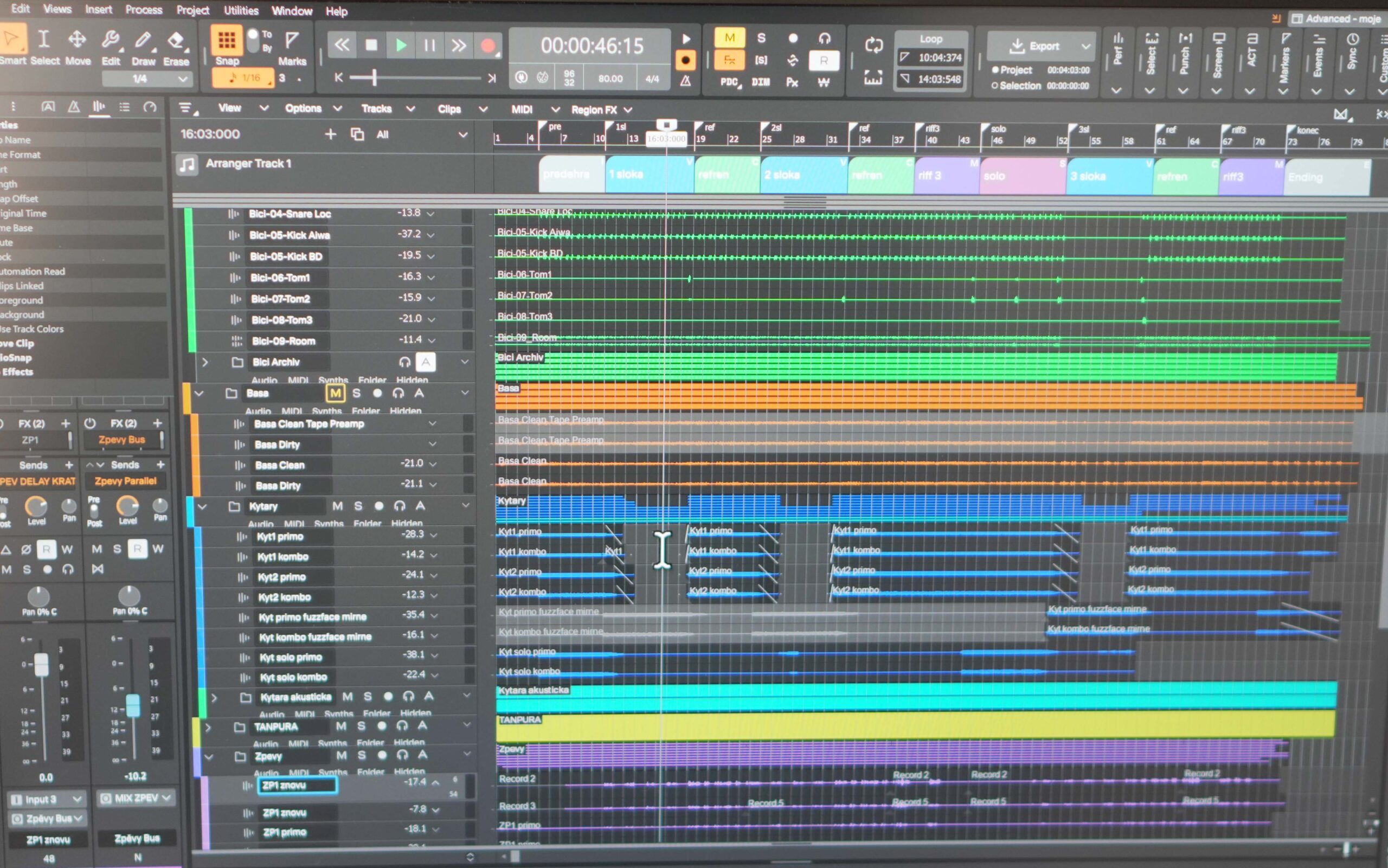This screenshot has width=1388, height=868.
Task: Open the Utilities menu
Action: (241, 10)
